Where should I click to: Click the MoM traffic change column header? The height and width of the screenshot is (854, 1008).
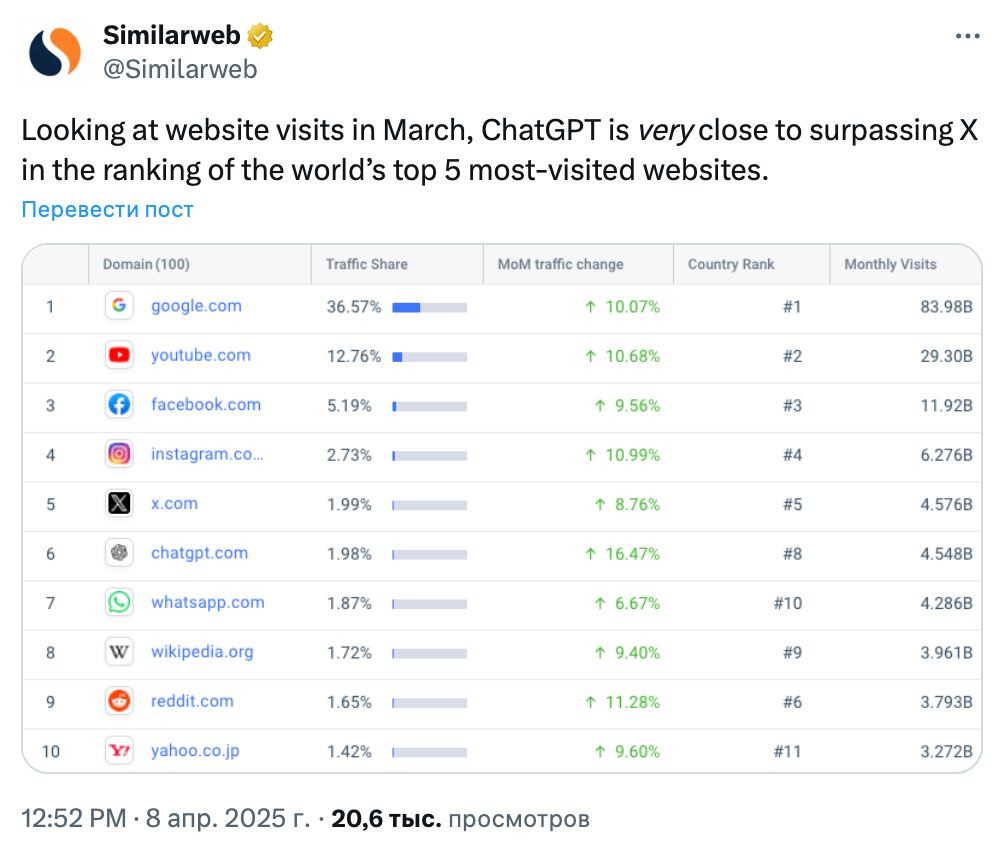[560, 265]
